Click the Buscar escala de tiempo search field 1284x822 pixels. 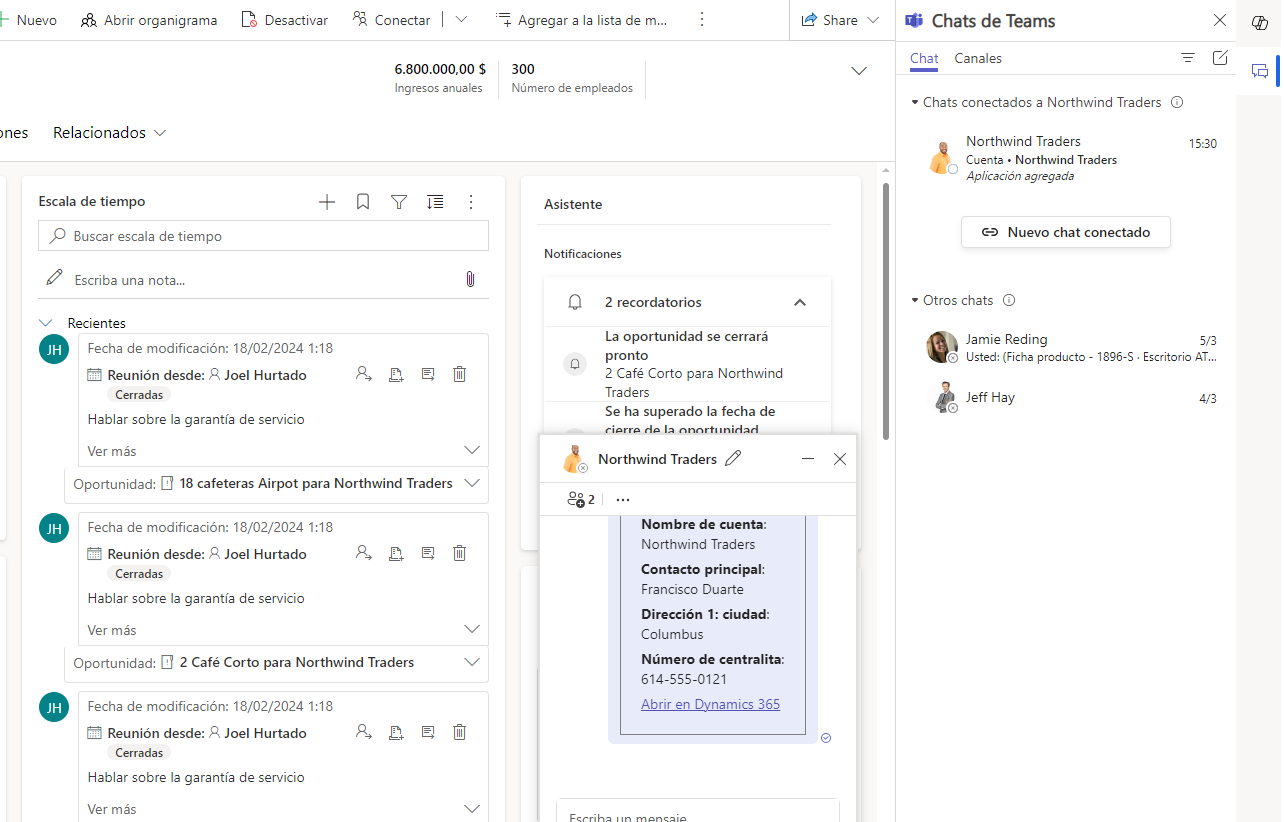click(264, 236)
